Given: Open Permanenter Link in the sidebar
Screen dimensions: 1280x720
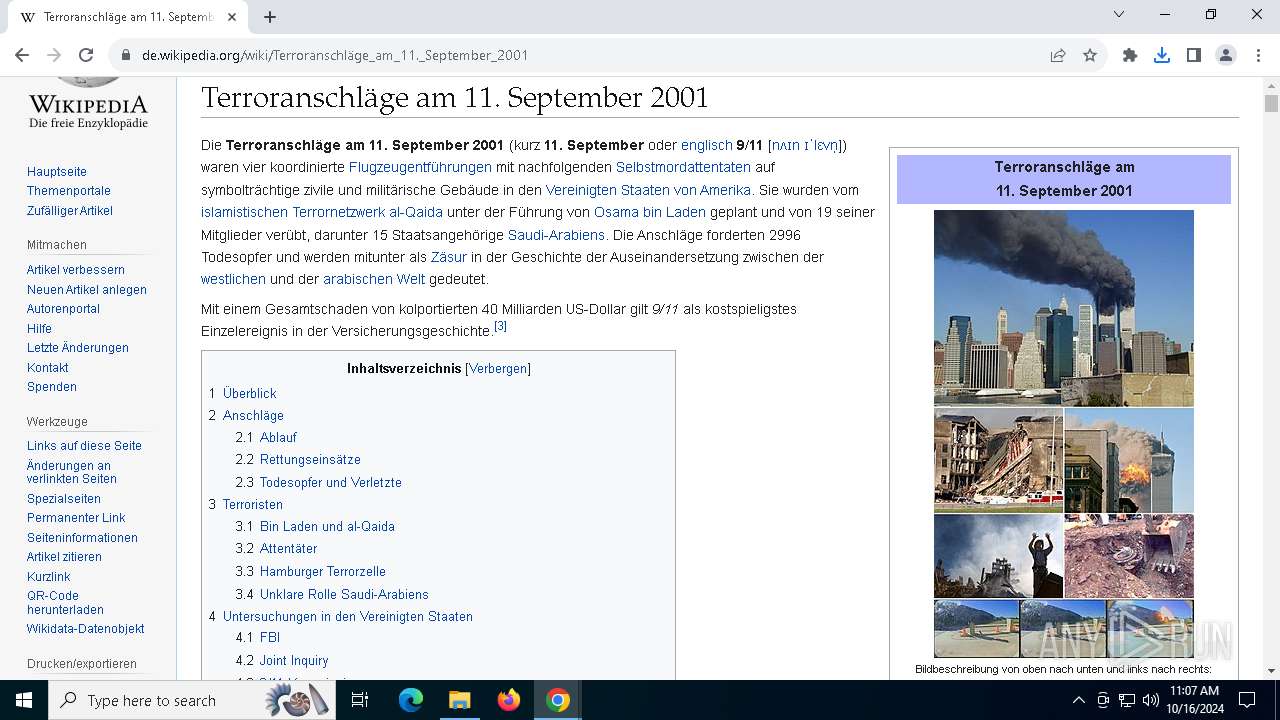Looking at the screenshot, I should pyautogui.click(x=76, y=518).
